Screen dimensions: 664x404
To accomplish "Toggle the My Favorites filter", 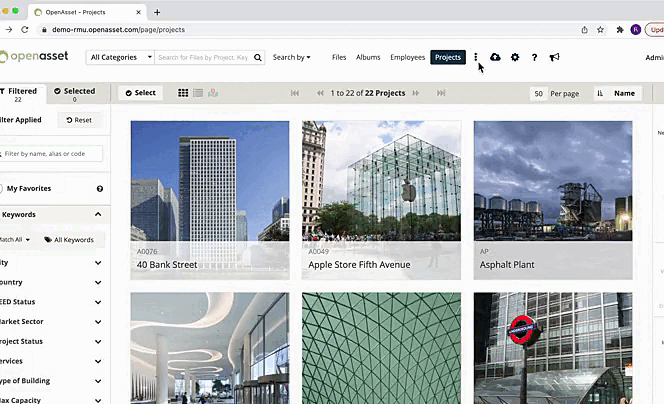I will (x=1, y=188).
